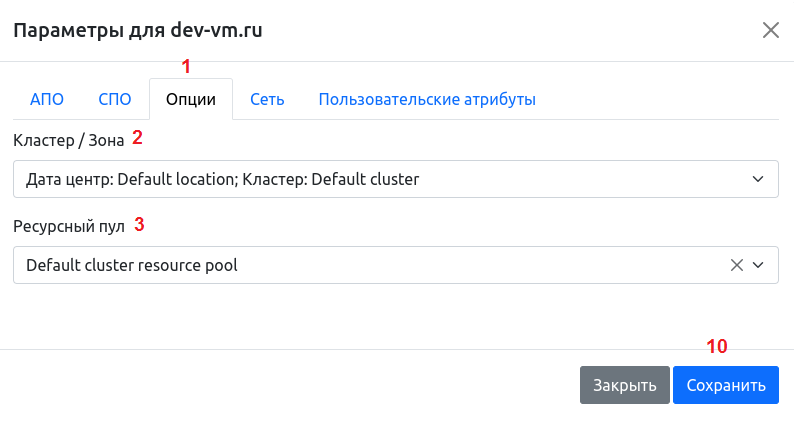The height and width of the screenshot is (423, 798).
Task: Expand the Ресурсный пул dropdown arrow
Action: click(758, 265)
